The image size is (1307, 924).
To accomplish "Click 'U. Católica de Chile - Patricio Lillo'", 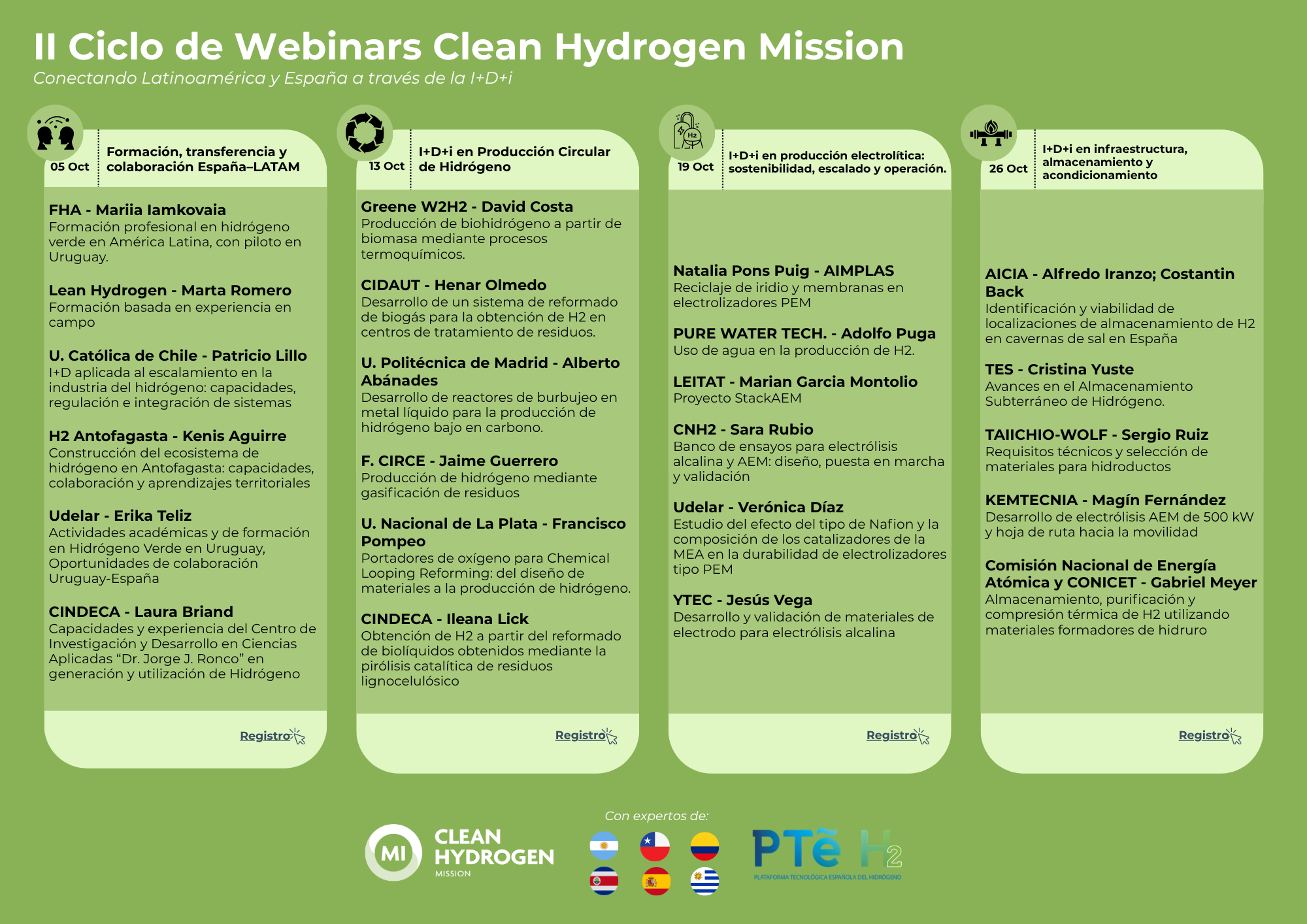I will pos(178,355).
